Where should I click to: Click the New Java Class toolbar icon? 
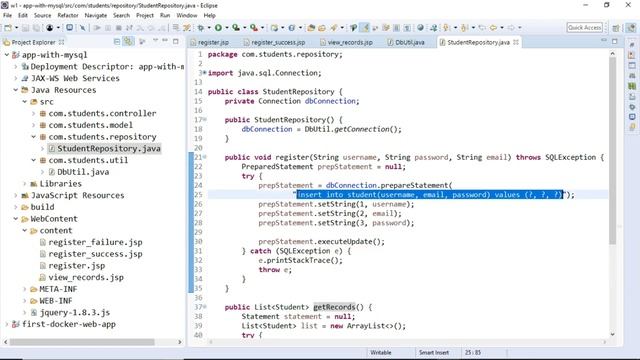[x=291, y=28]
